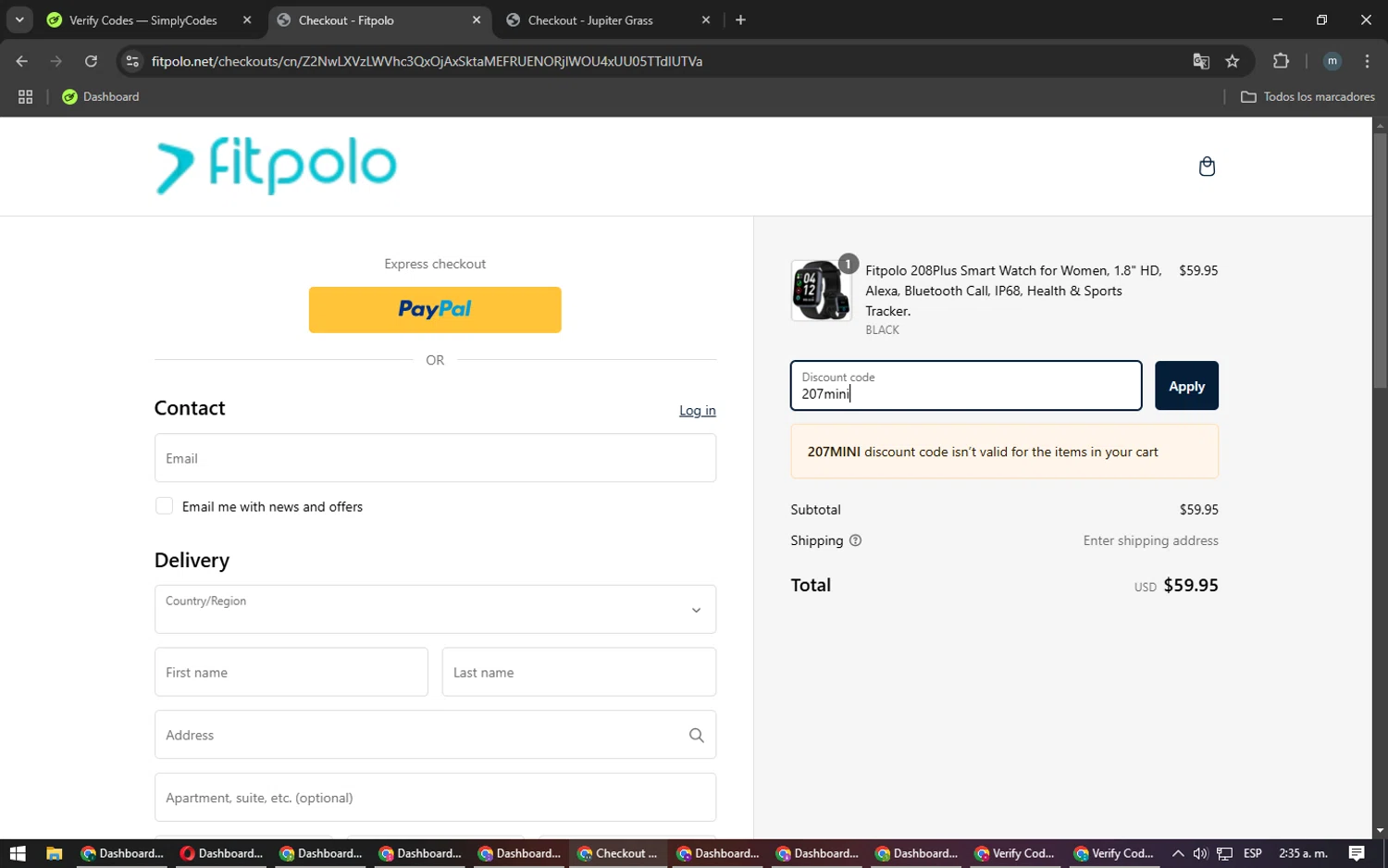Image resolution: width=1388 pixels, height=868 pixels.
Task: Click the network tray icon
Action: click(1224, 853)
